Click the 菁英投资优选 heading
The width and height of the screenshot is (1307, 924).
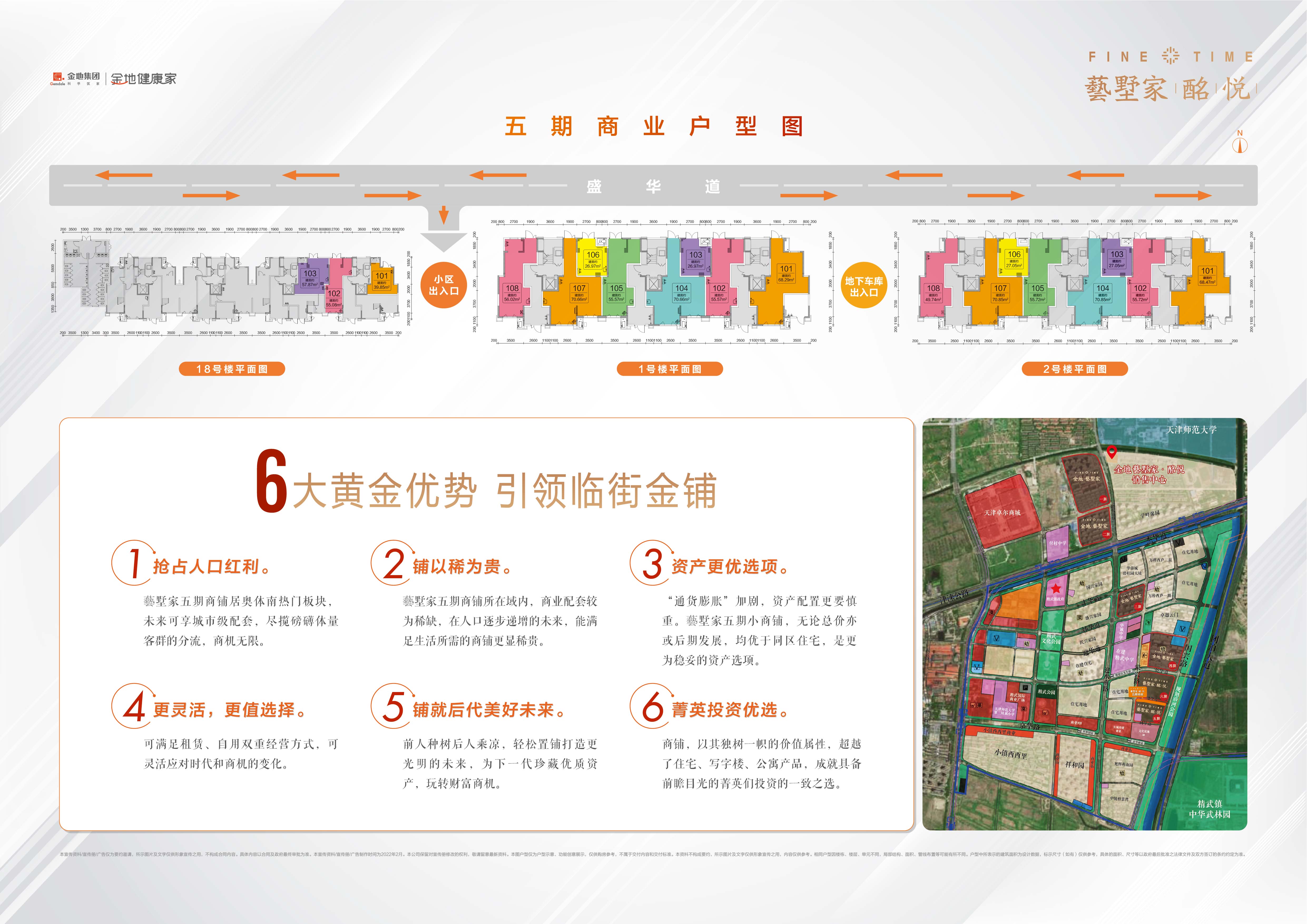coord(731,709)
